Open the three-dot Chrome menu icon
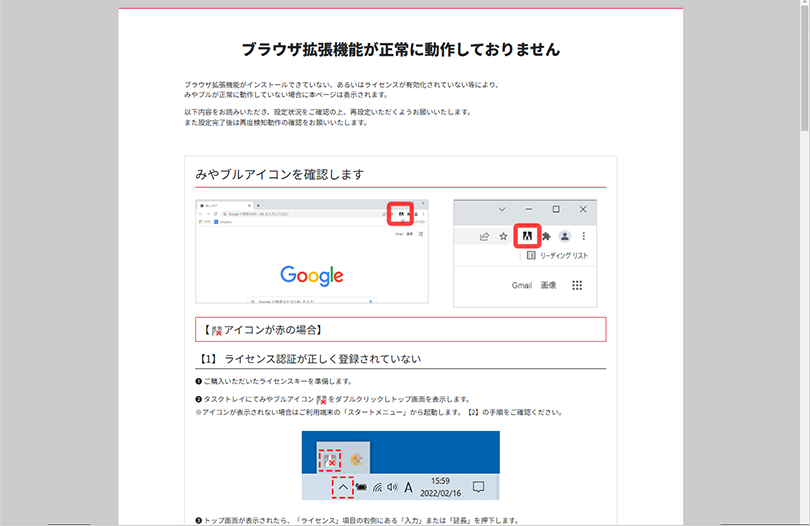The height and width of the screenshot is (526, 810). (584, 236)
